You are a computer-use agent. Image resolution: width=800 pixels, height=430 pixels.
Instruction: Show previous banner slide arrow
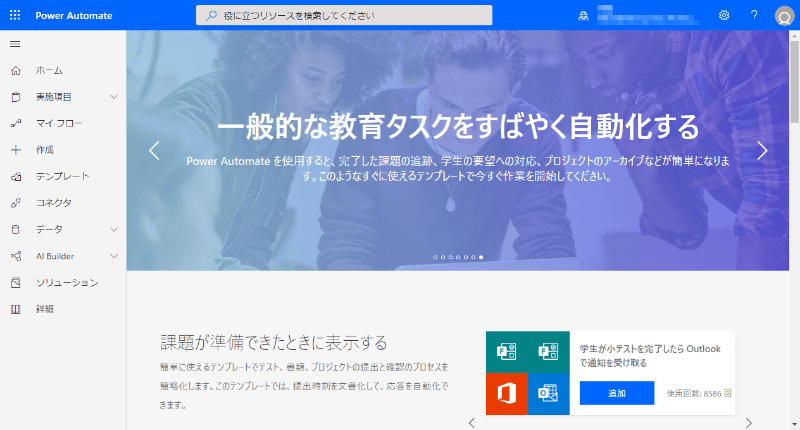tap(154, 150)
